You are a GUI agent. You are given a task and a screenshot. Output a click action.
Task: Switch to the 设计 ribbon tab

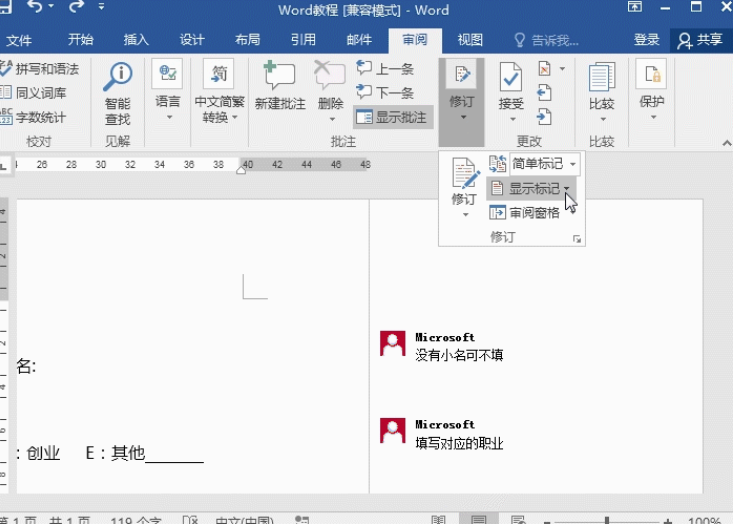192,40
